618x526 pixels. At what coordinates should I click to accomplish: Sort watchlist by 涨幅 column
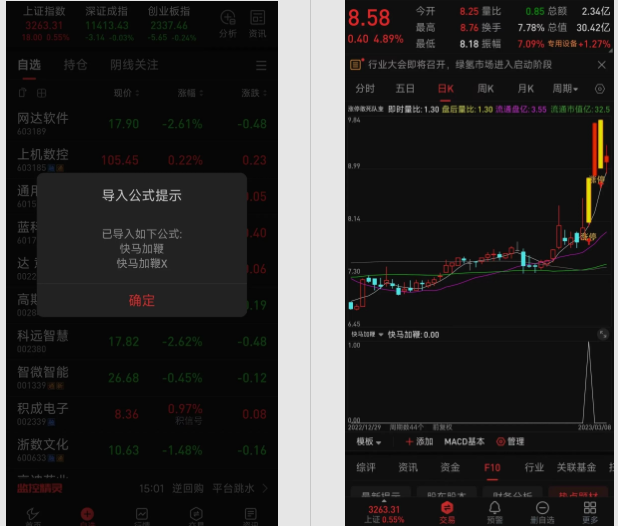pos(190,93)
